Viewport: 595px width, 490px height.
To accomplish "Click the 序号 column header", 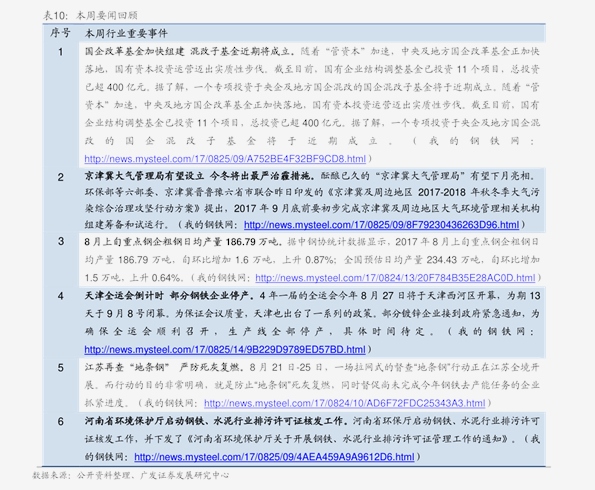I will pos(60,33).
